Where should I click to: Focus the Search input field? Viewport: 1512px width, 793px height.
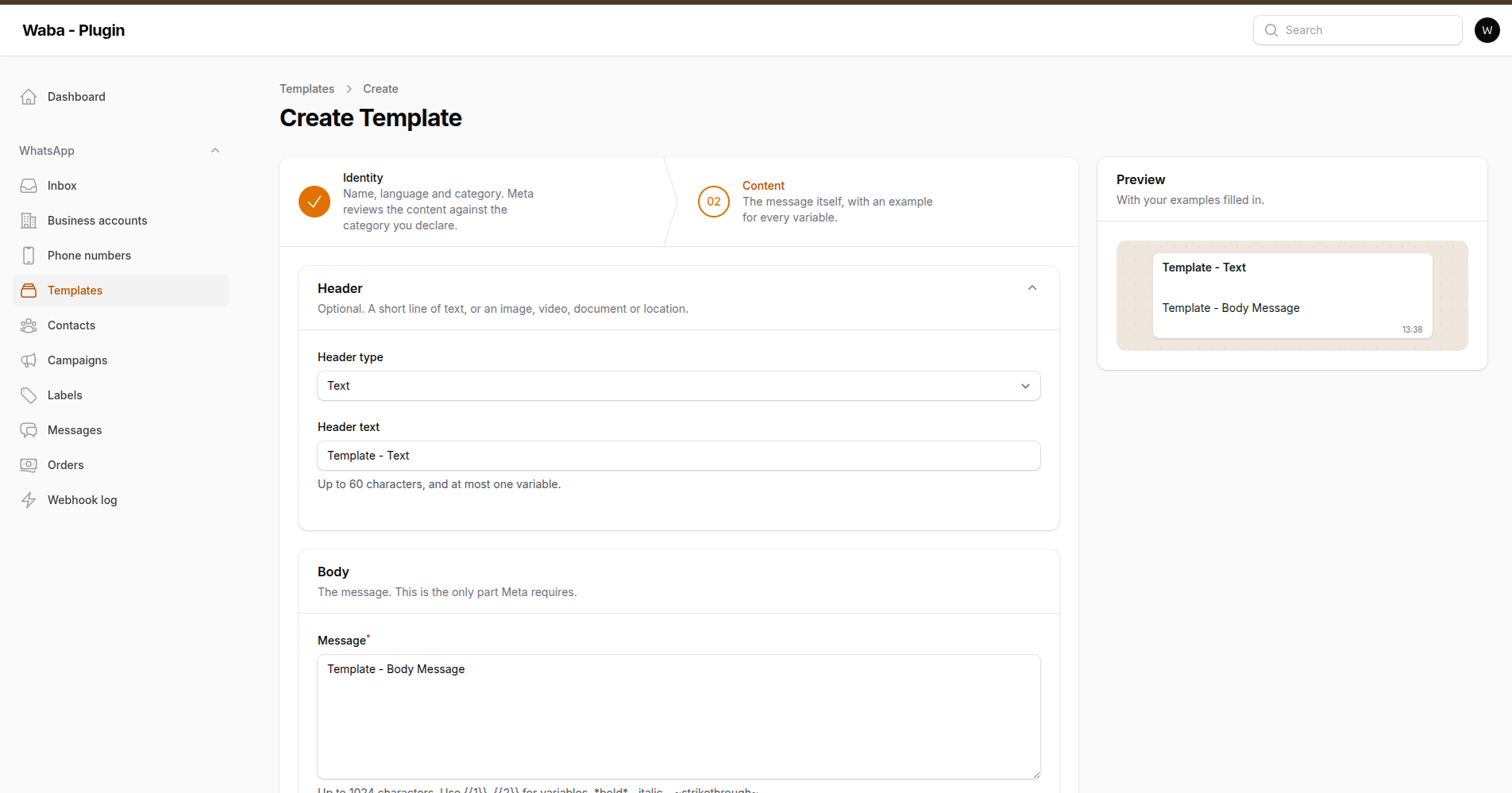tap(1358, 30)
